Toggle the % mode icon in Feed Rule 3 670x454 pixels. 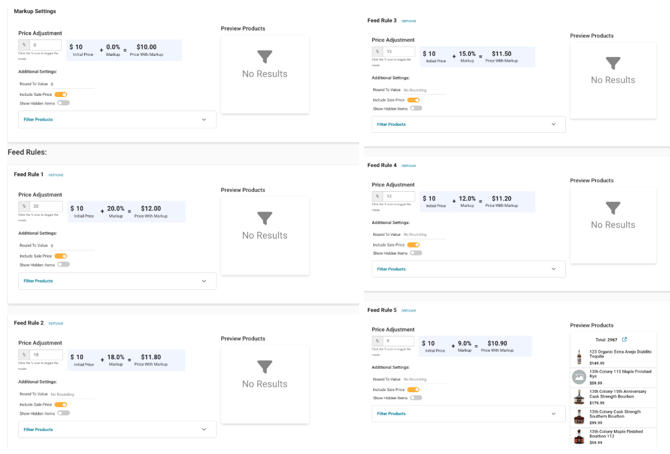click(x=377, y=51)
